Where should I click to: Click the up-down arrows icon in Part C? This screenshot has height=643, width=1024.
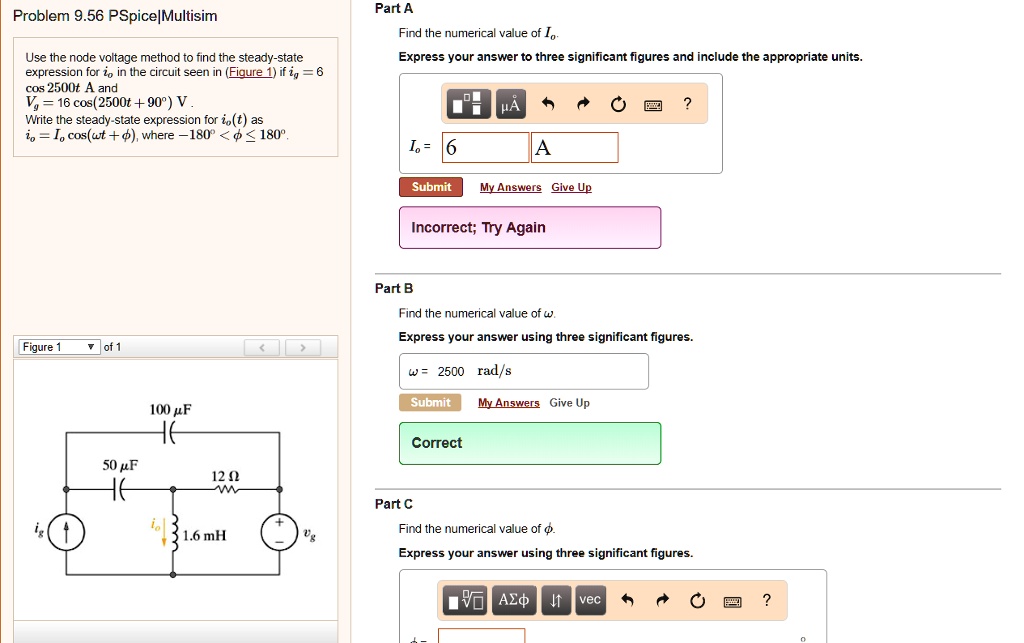pos(556,600)
